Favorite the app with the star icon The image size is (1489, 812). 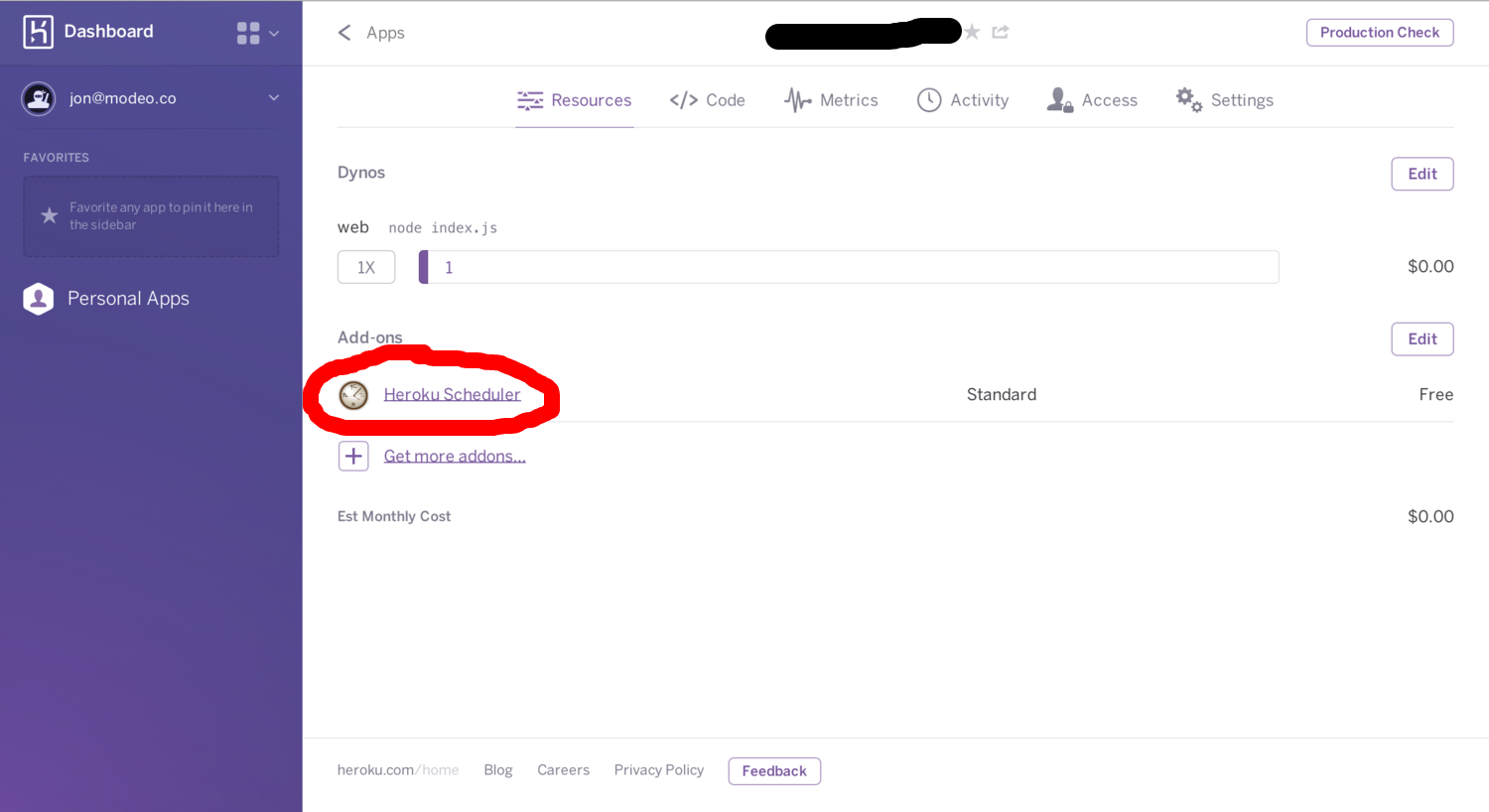point(973,32)
